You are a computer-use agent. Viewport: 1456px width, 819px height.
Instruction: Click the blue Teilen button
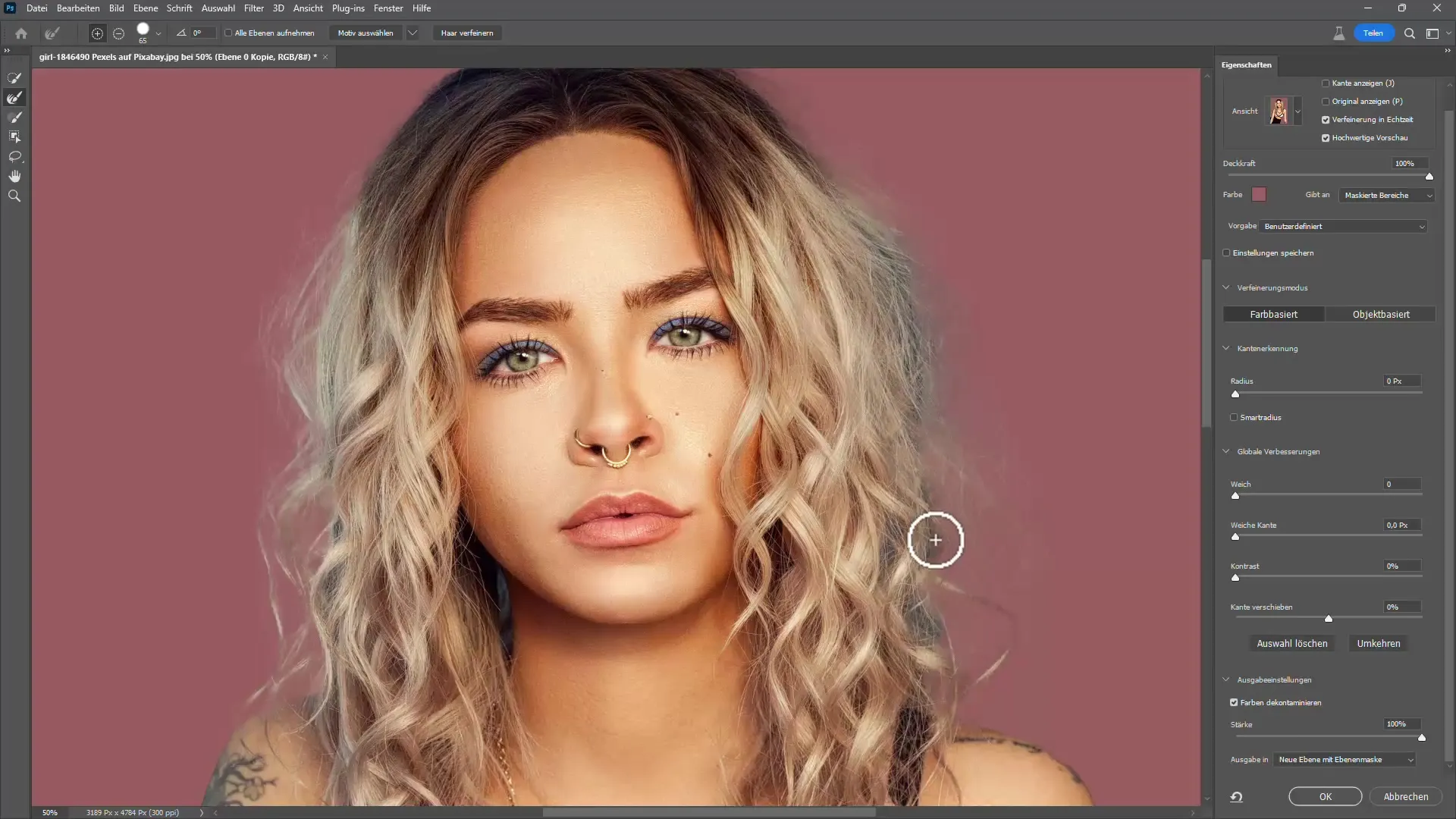coord(1373,33)
